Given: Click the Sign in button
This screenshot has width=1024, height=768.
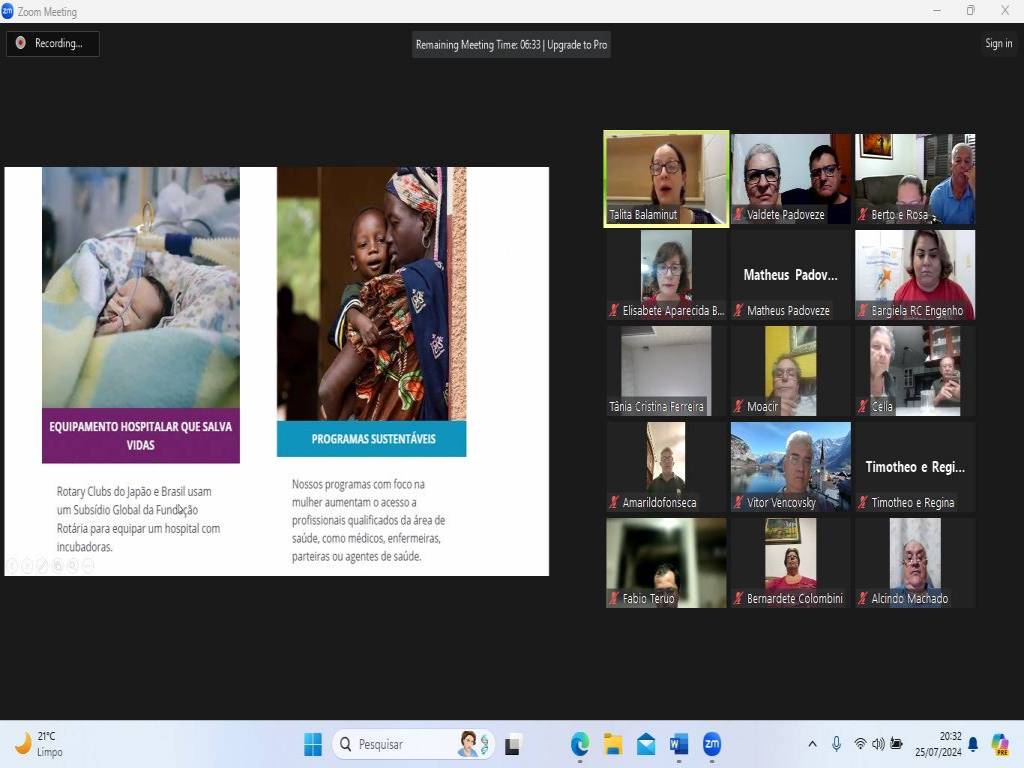Looking at the screenshot, I should pos(998,43).
